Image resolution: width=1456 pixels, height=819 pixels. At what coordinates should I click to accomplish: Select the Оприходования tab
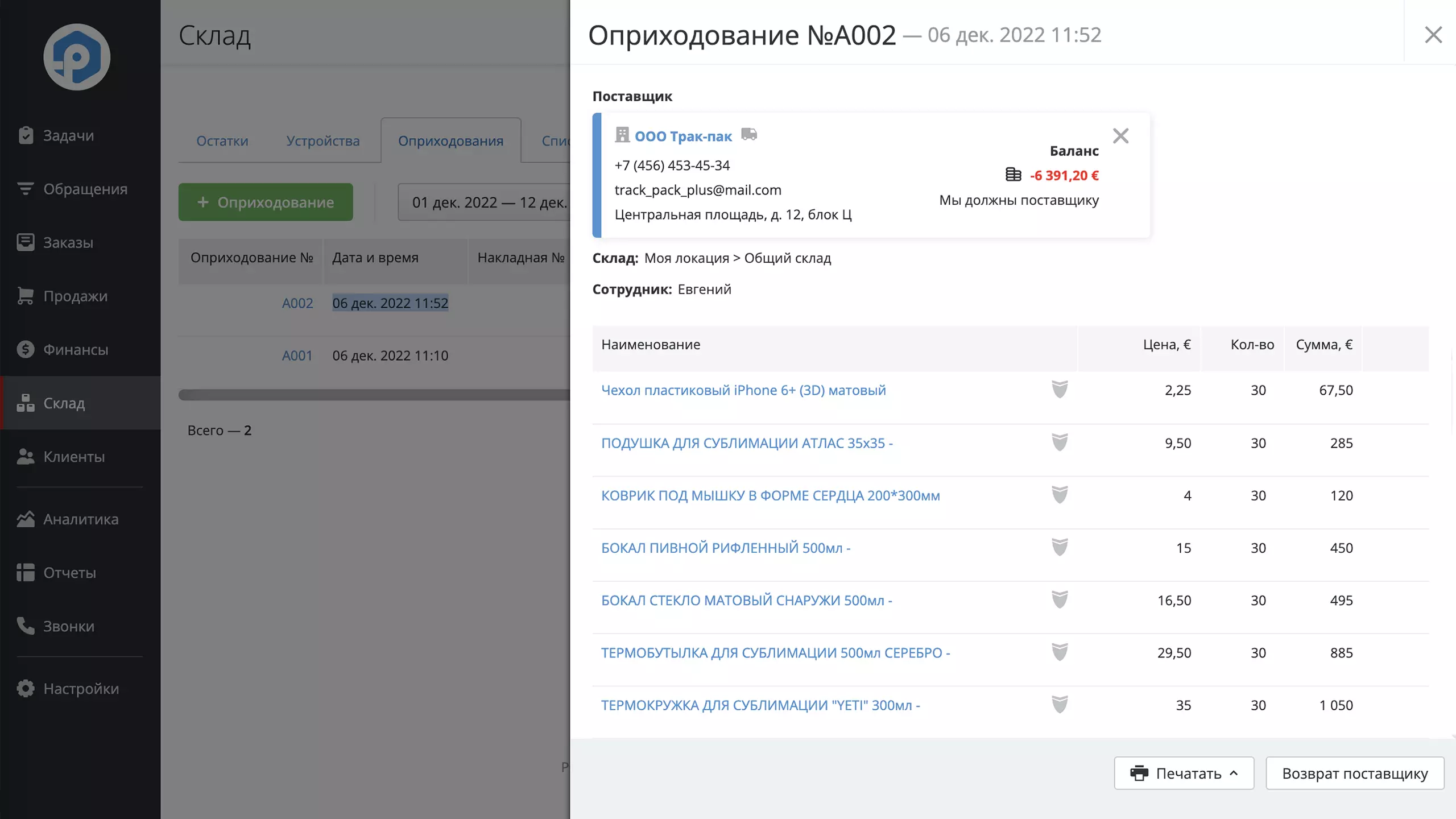pyautogui.click(x=451, y=140)
